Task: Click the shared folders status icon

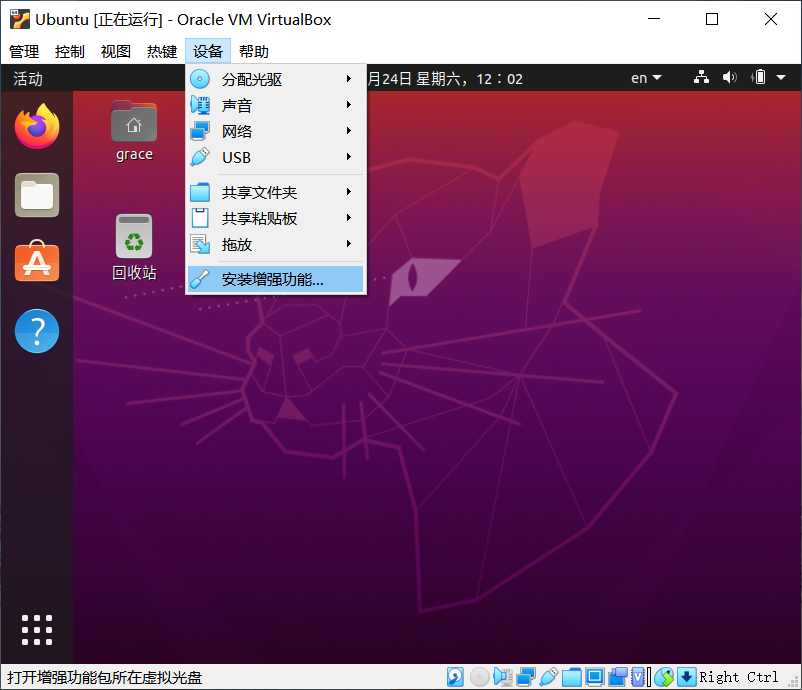Action: (572, 677)
